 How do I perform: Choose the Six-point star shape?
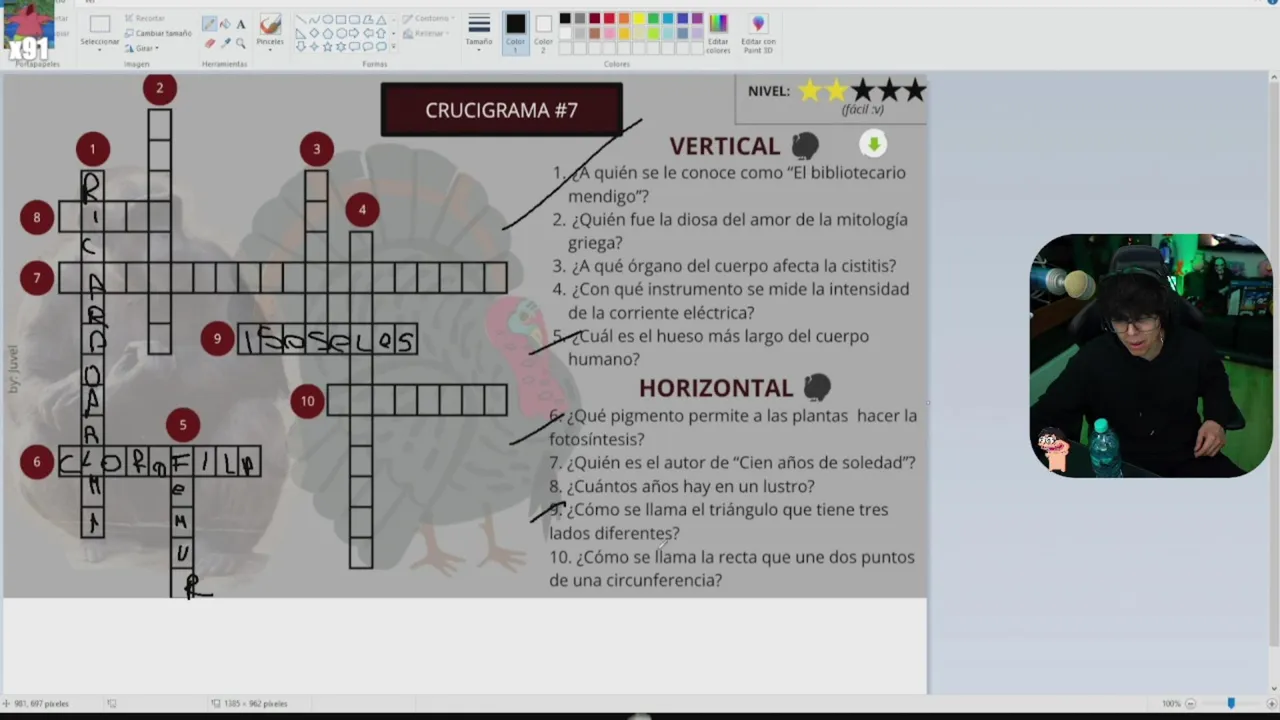click(341, 46)
